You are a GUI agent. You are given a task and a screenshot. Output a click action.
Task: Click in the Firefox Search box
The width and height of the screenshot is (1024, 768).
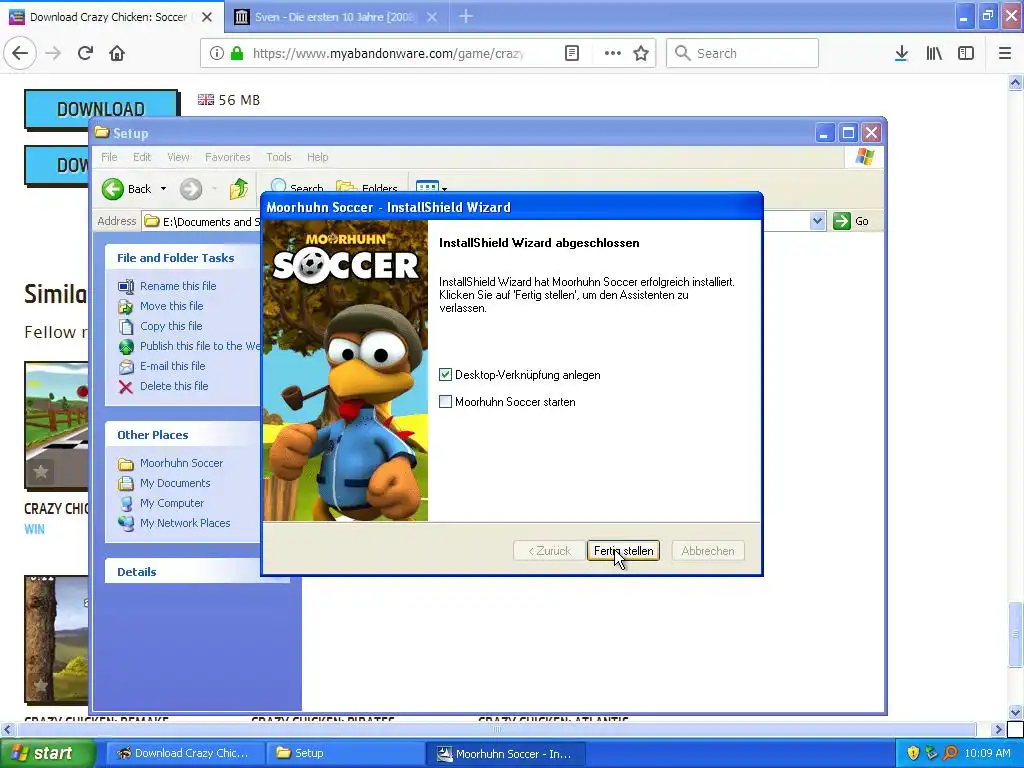(x=742, y=53)
